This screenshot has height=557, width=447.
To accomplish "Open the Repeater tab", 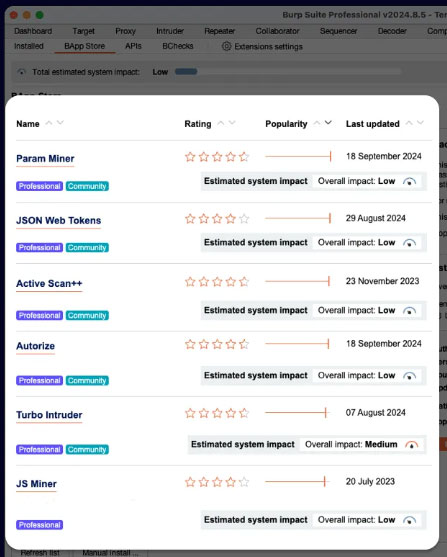I will [220, 31].
